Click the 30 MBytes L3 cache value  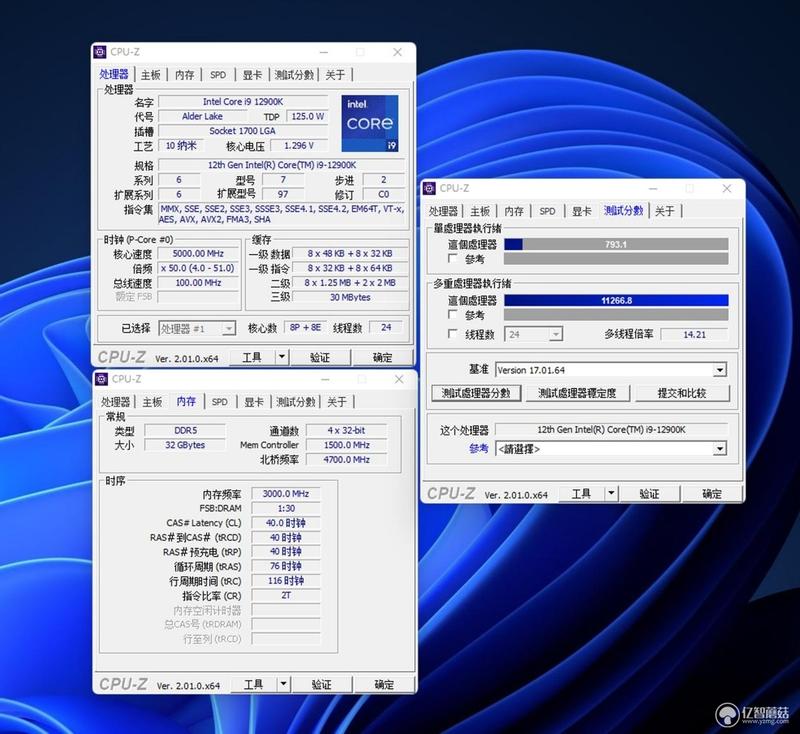[x=350, y=297]
